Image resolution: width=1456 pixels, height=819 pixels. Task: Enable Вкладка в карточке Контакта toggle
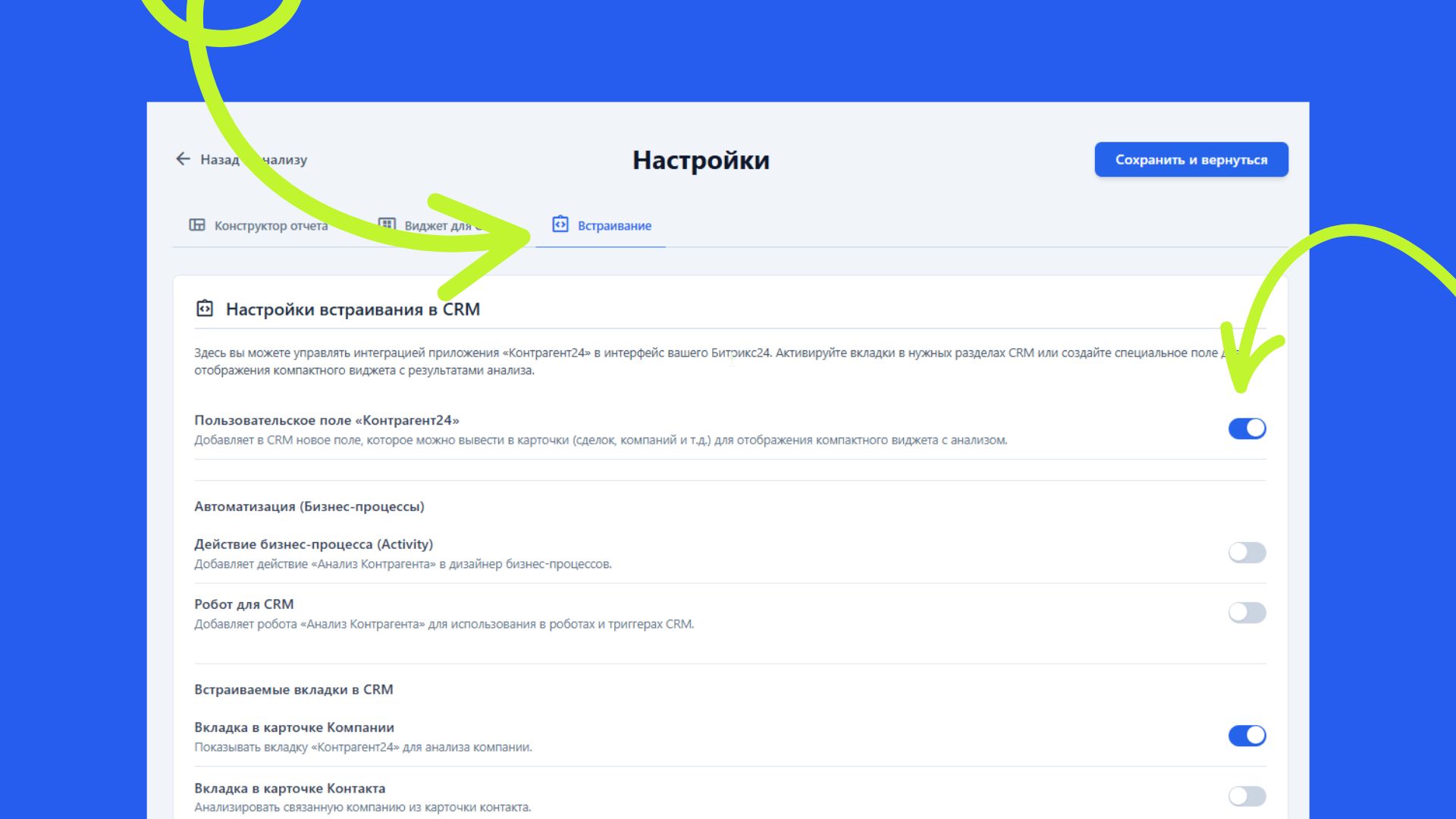click(1247, 795)
